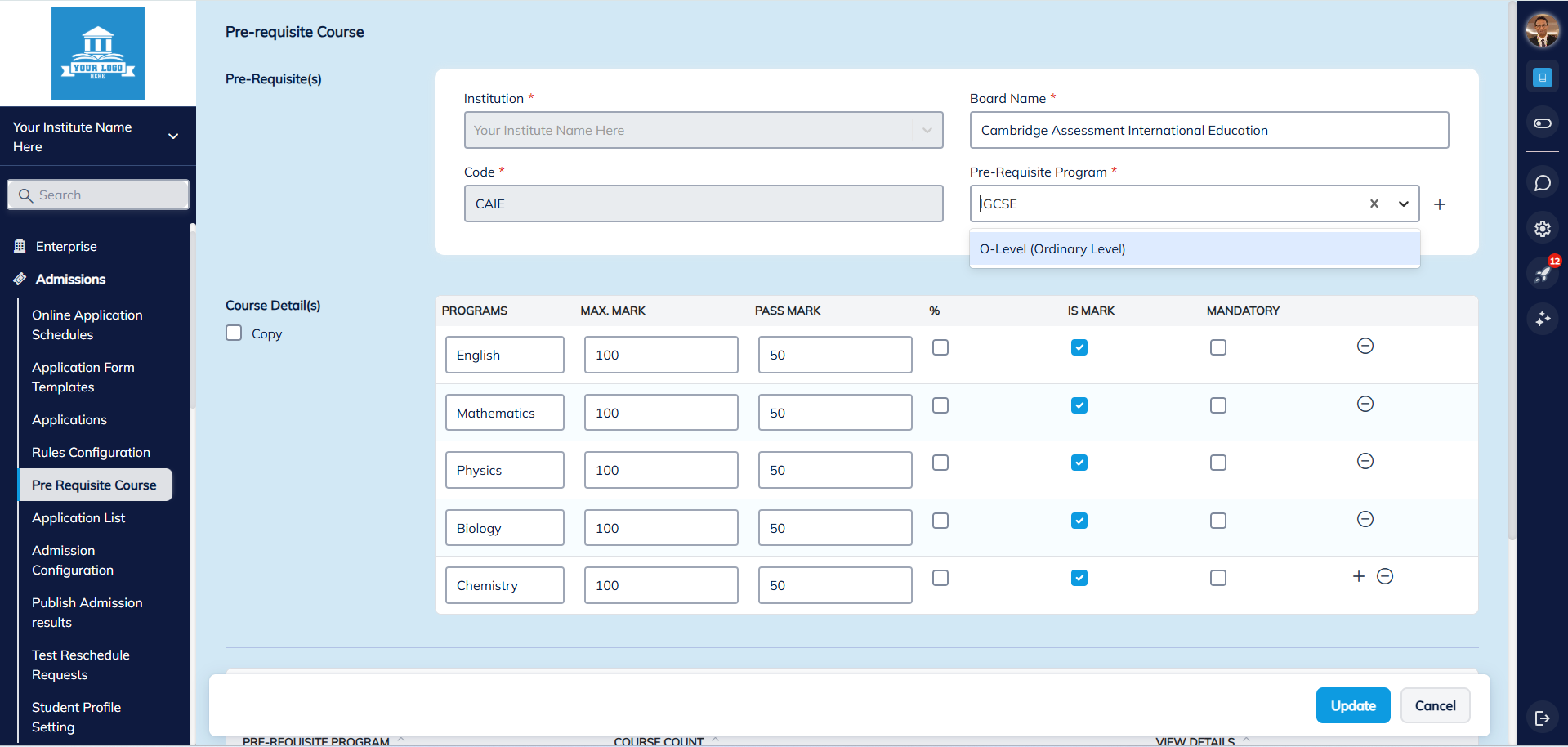Open the Application List menu item
1568x747 pixels.
coord(78,517)
